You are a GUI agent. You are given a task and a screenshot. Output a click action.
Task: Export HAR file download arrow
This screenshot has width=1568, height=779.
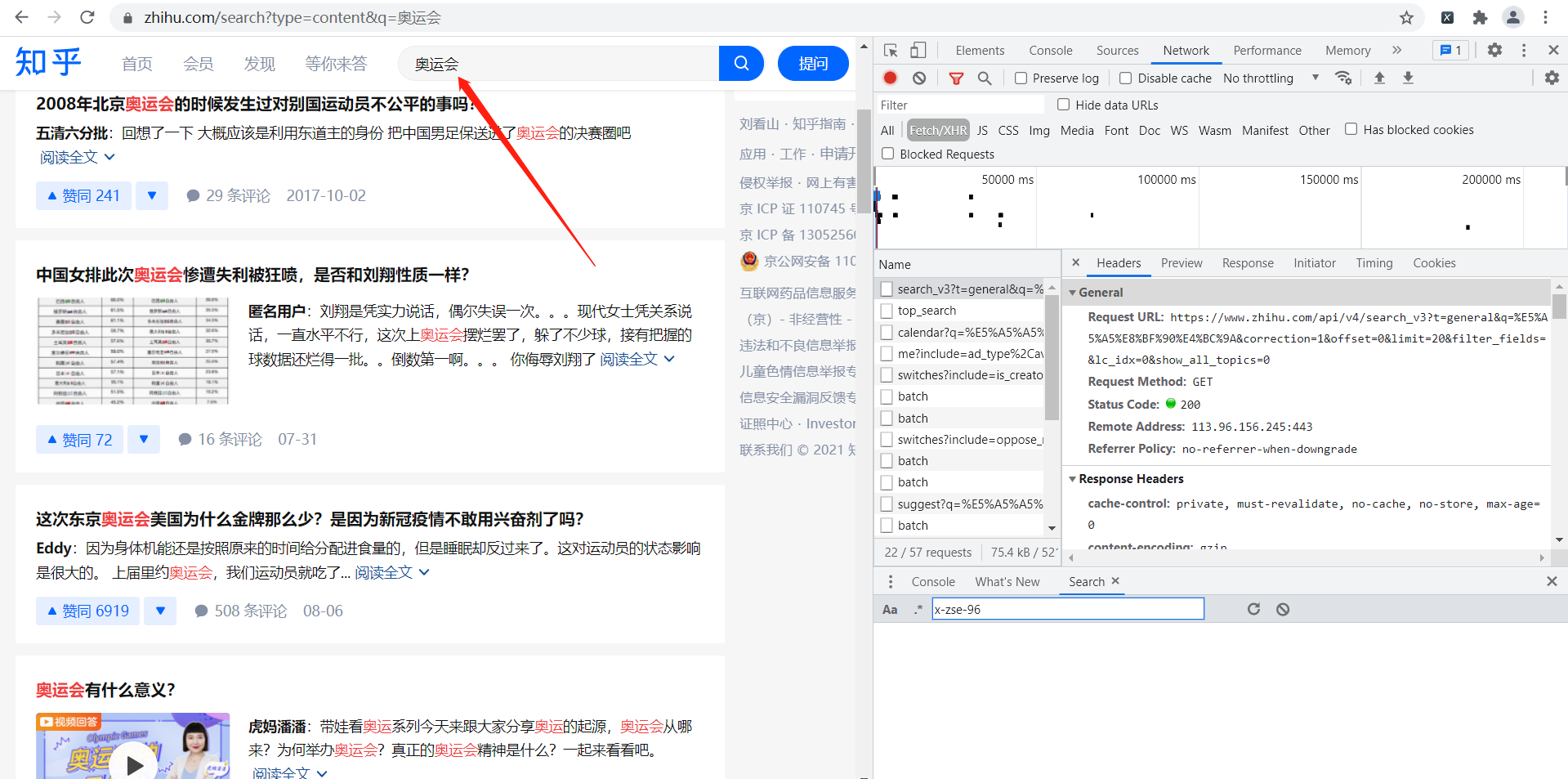pyautogui.click(x=1408, y=78)
